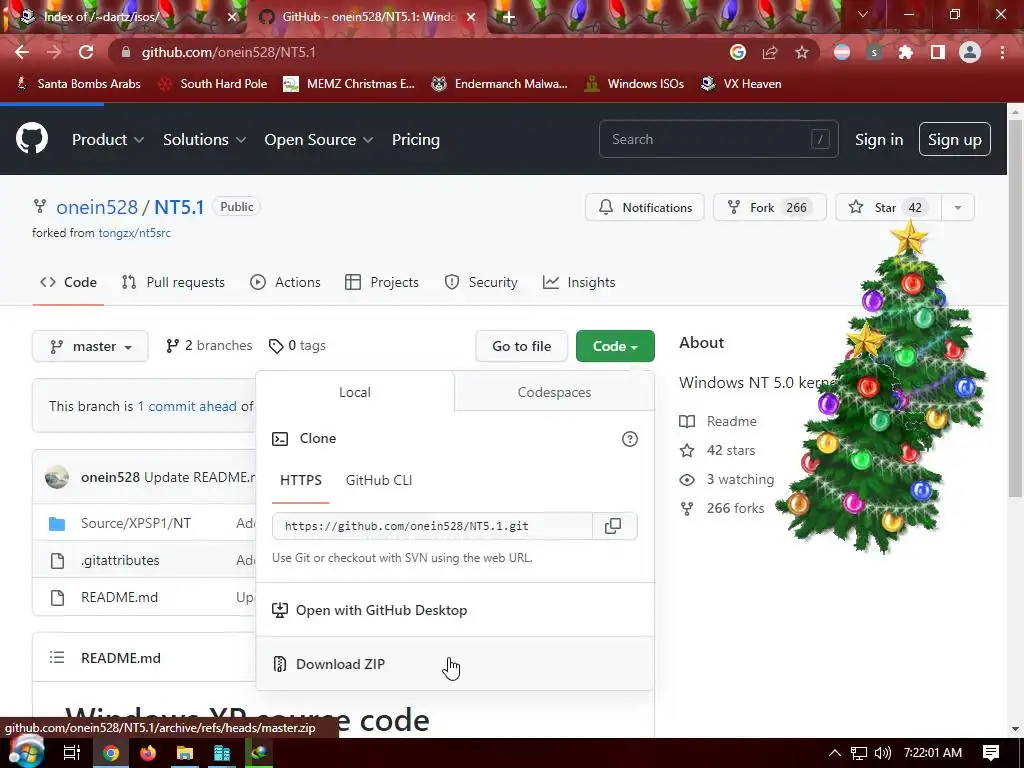Open the Chrome profile avatar
The image size is (1024, 768).
tap(970, 52)
